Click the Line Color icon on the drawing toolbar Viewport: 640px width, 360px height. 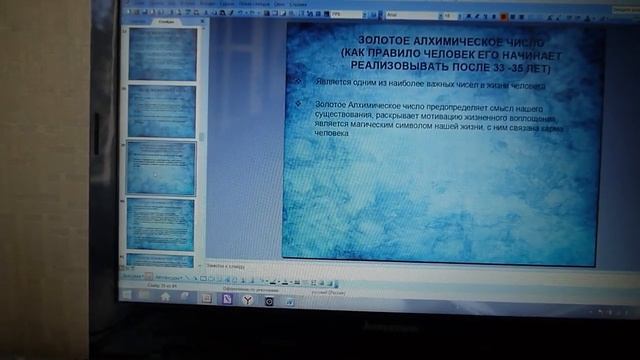coord(274,282)
